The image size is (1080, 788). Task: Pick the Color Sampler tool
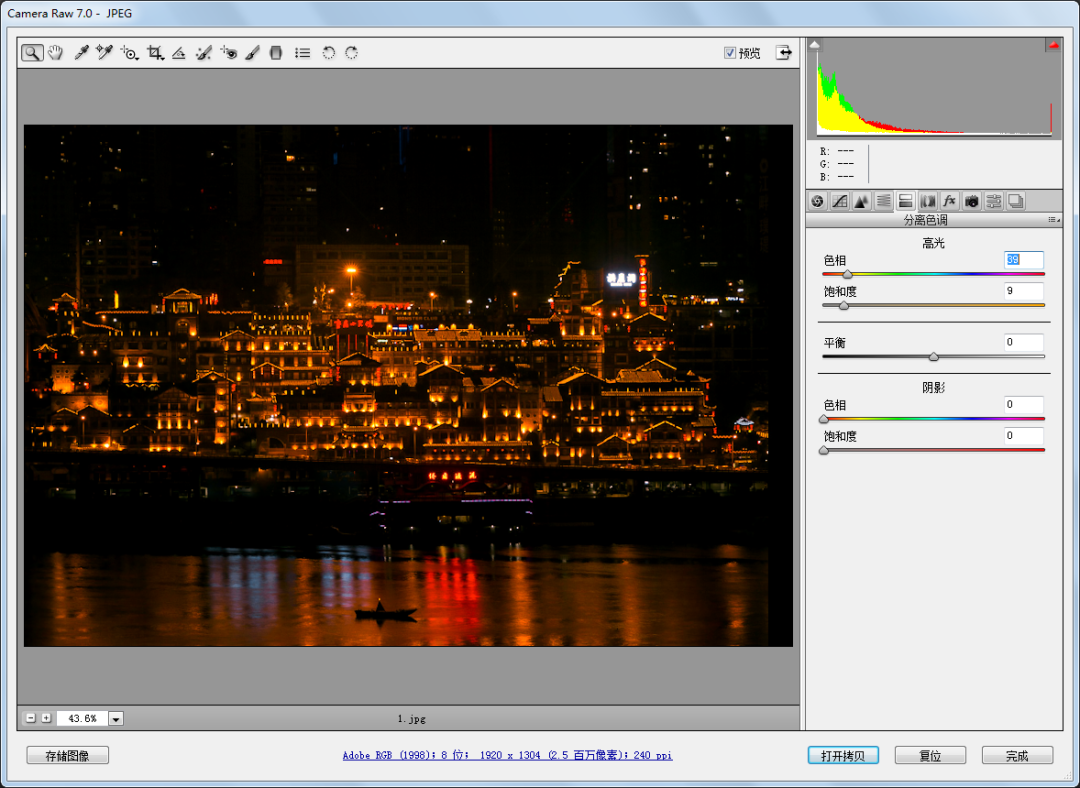pos(104,52)
